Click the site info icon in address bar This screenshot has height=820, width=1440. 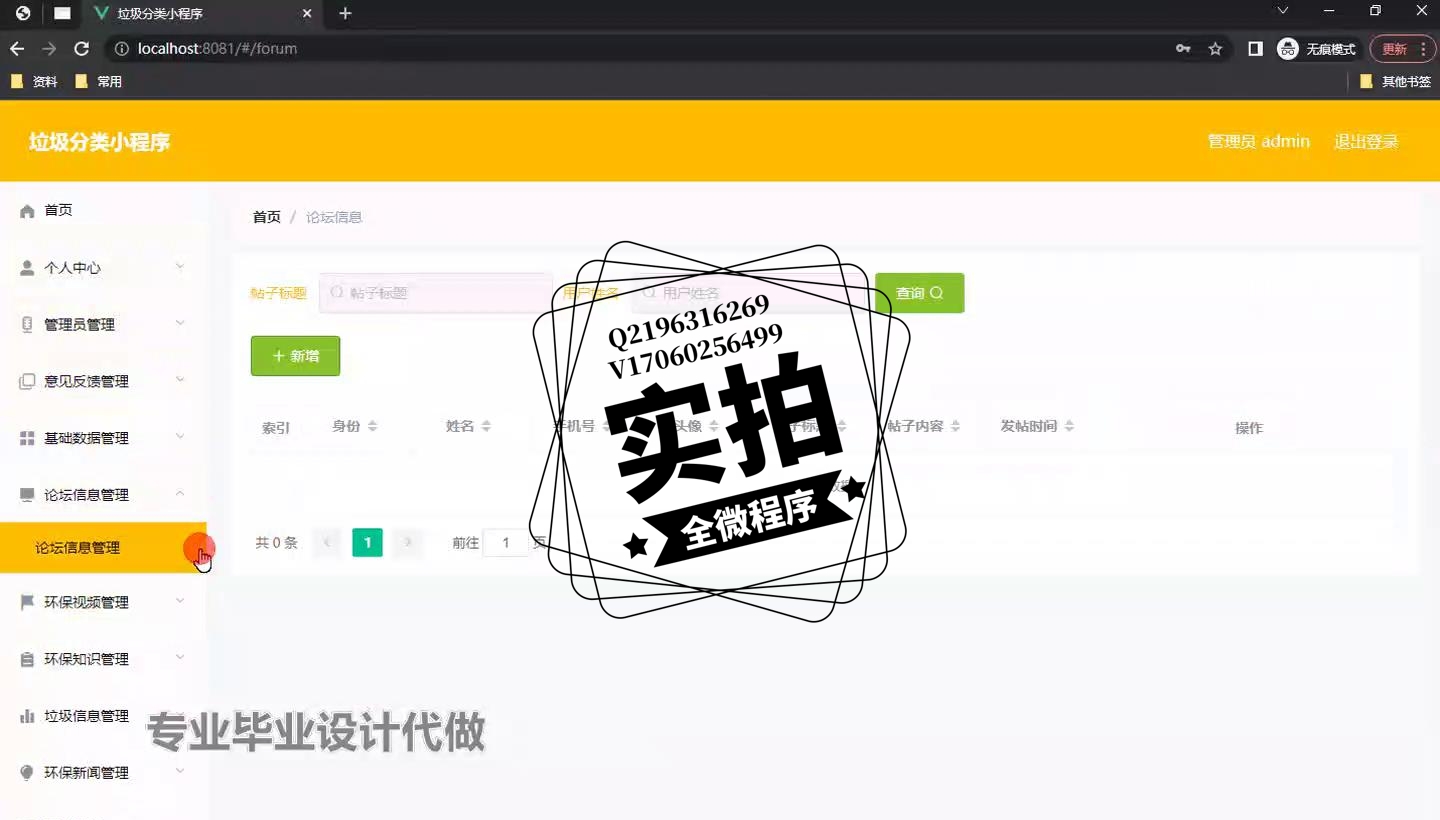pyautogui.click(x=122, y=49)
